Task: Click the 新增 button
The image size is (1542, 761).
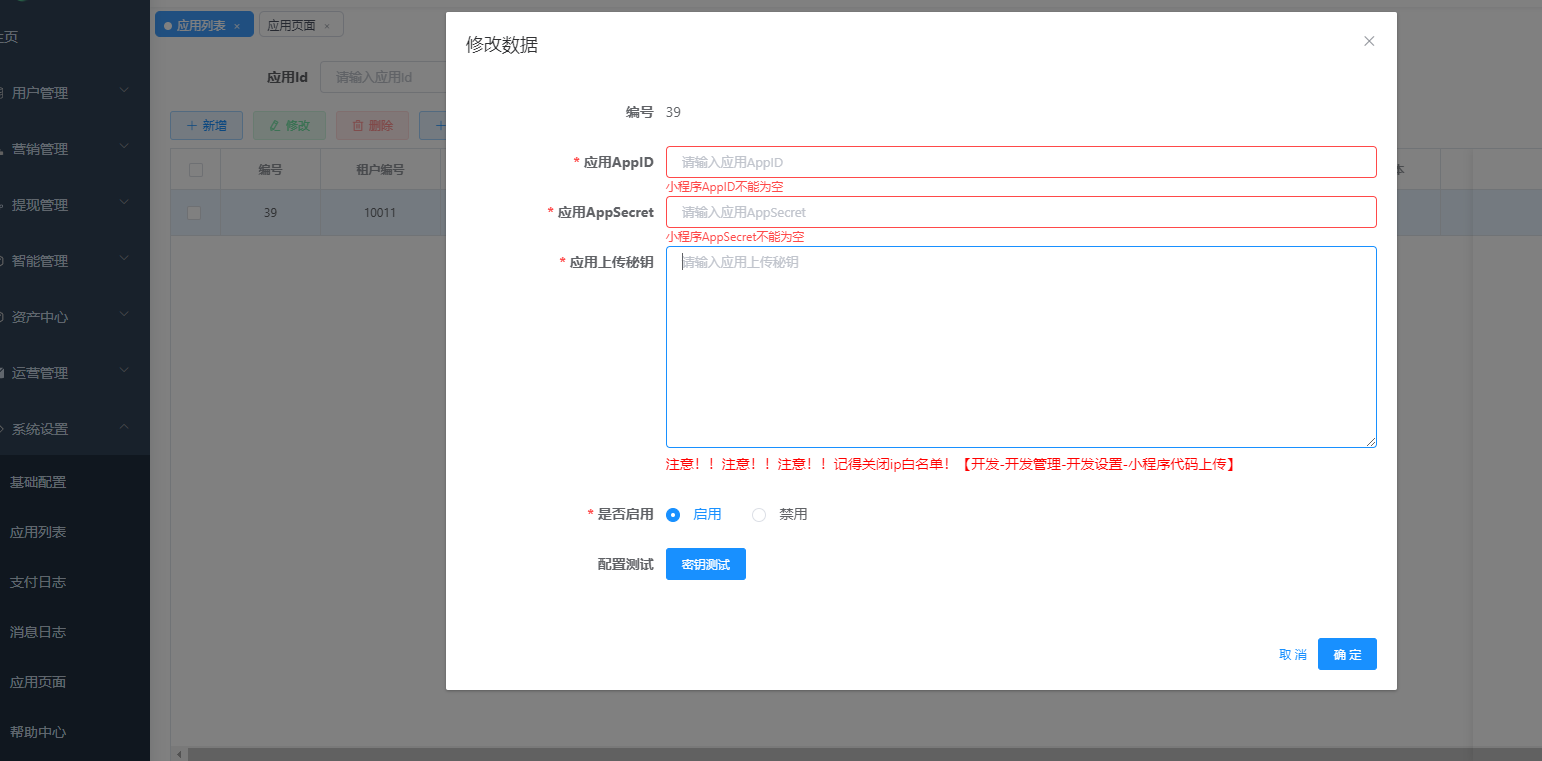Action: (206, 126)
